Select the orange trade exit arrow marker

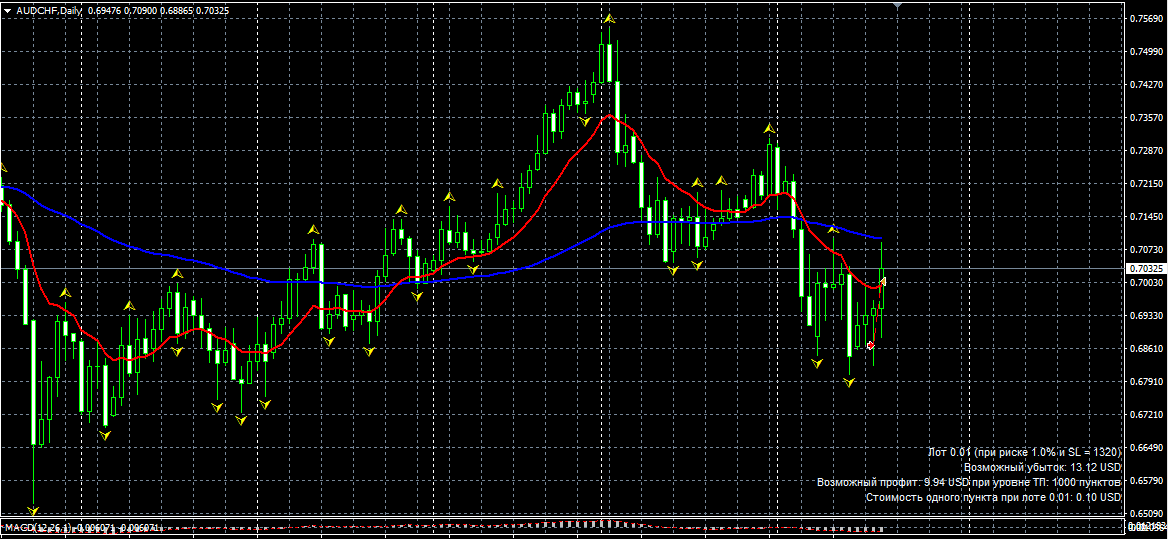(883, 281)
